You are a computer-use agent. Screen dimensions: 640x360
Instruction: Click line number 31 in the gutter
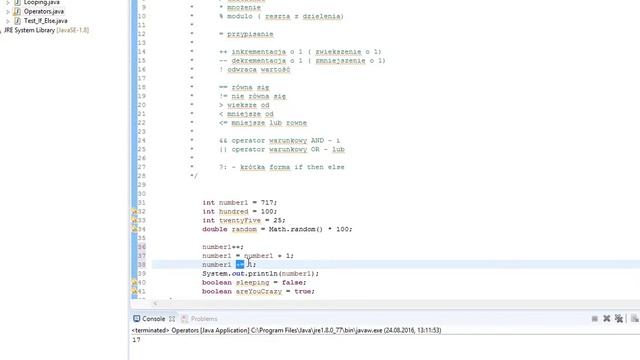(x=142, y=202)
